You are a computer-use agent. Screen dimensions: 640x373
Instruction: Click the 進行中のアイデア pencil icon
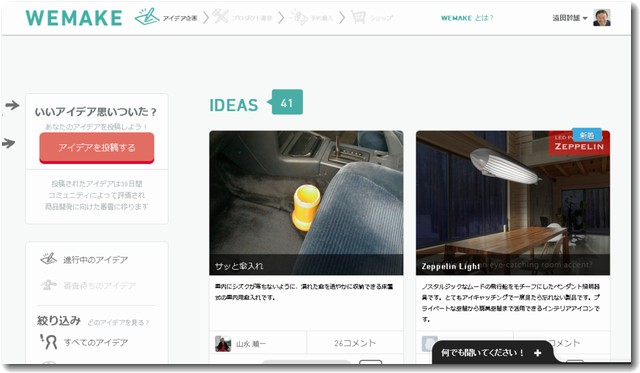click(x=49, y=259)
